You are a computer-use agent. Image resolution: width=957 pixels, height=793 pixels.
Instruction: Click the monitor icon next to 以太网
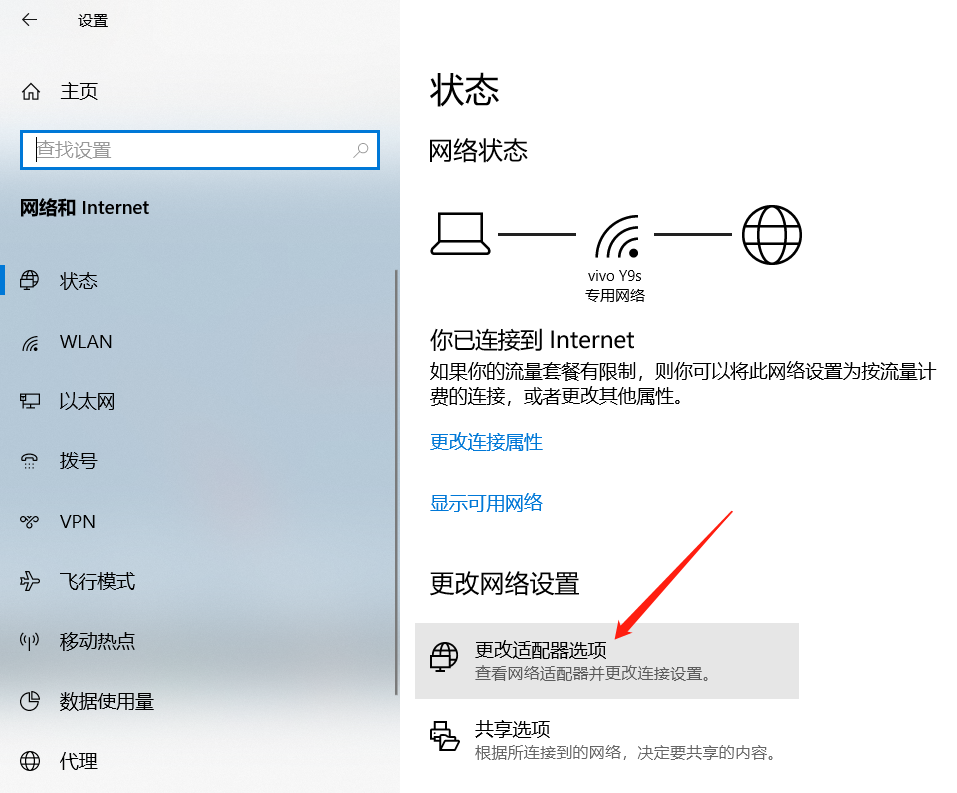[x=30, y=401]
